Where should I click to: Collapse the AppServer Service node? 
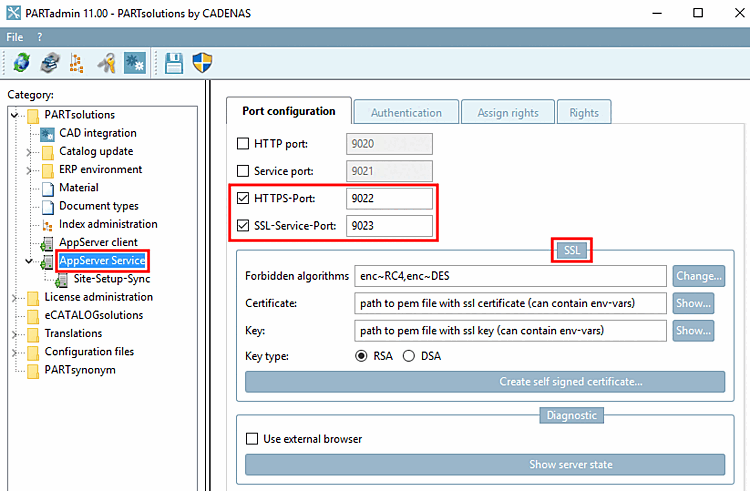[29, 261]
